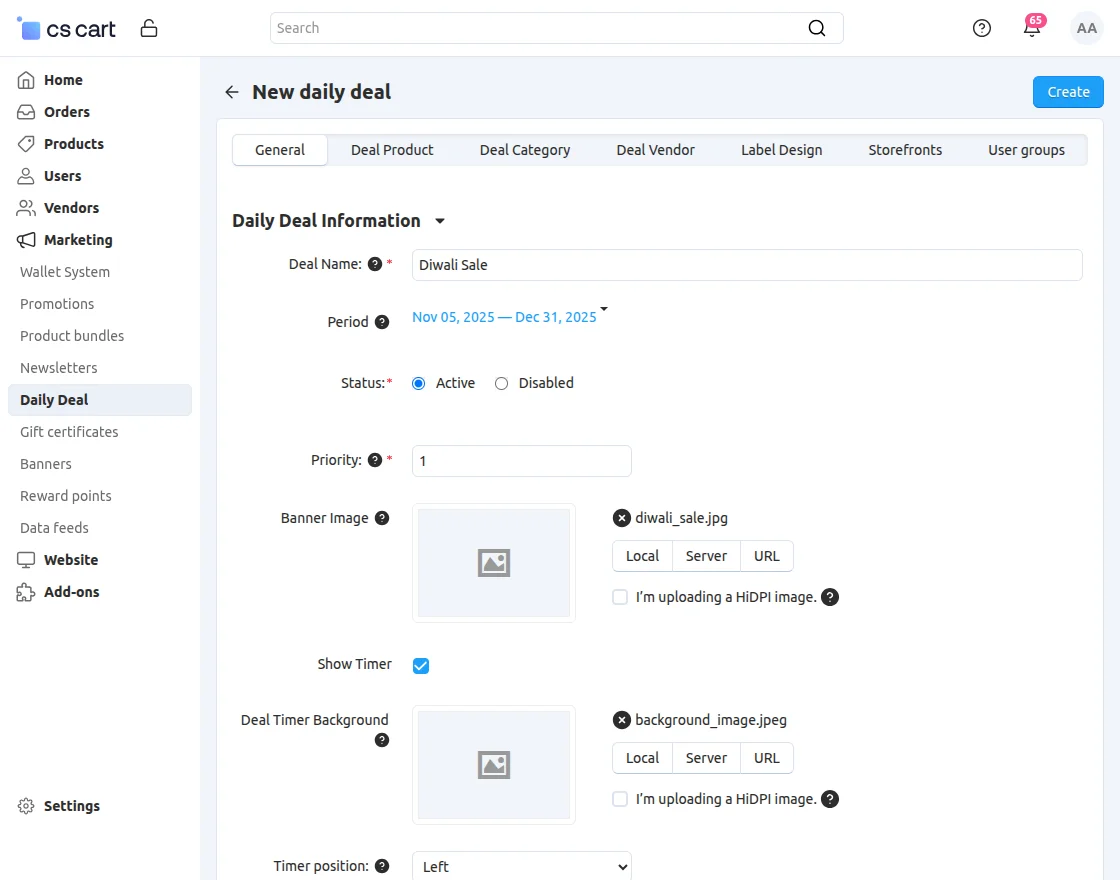Click the help question mark in header
Screen dimensions: 1120x880
coord(982,28)
